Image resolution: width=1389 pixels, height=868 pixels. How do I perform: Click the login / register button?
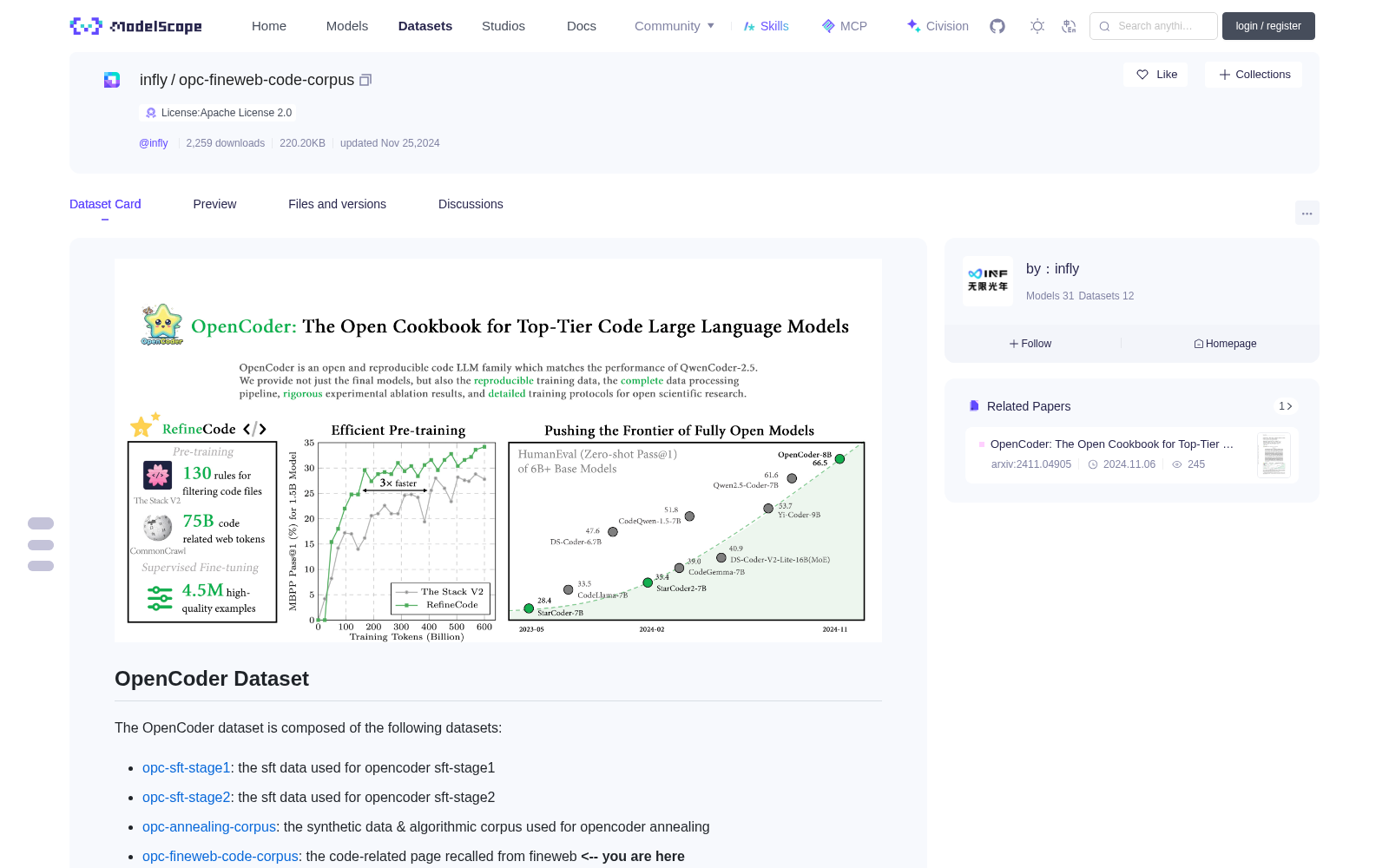click(1268, 26)
